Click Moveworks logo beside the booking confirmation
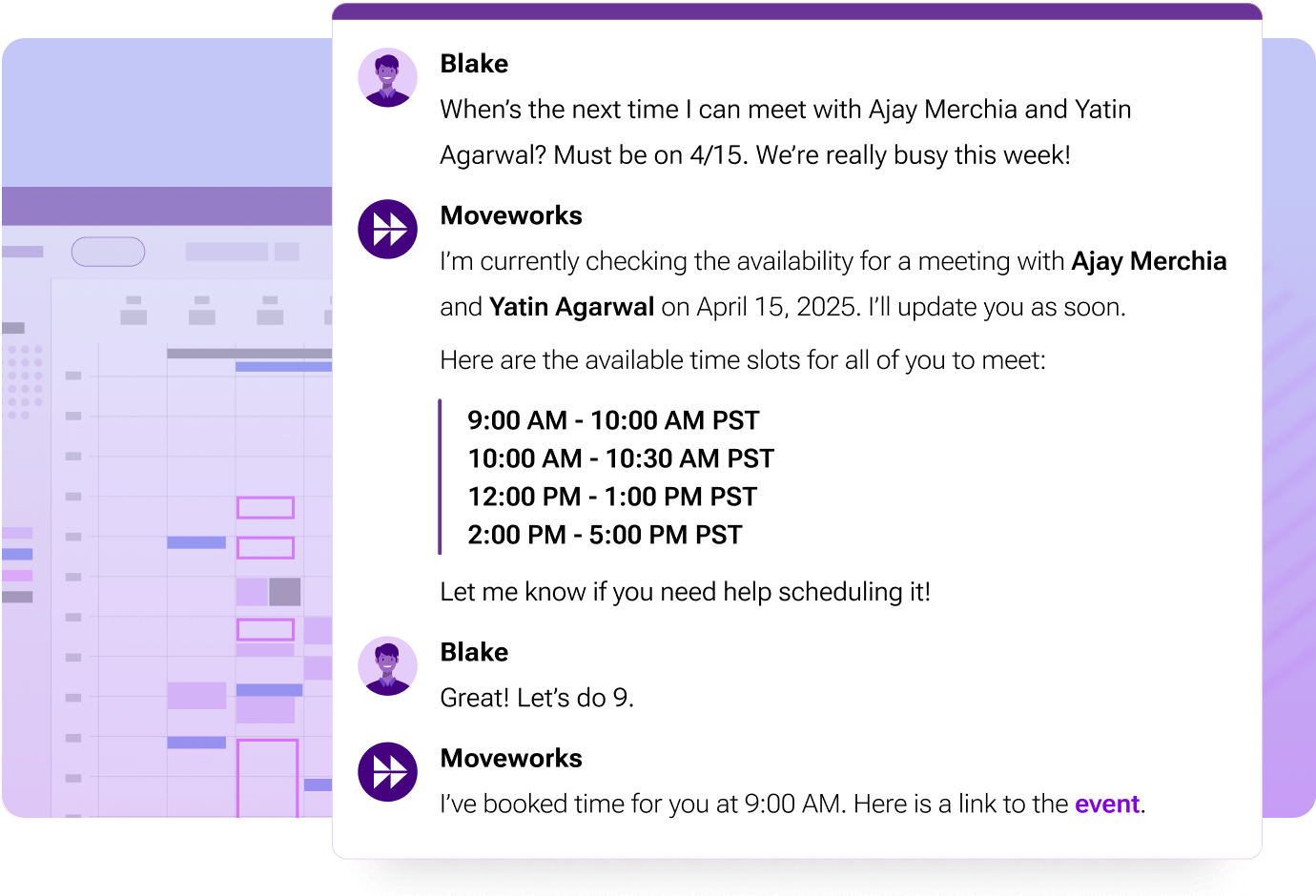This screenshot has width=1316, height=896. [x=387, y=771]
